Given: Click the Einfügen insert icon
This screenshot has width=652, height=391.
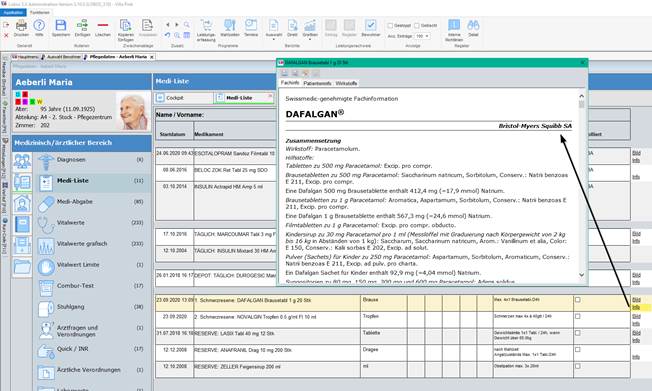Looking at the screenshot, I should [x=82, y=25].
